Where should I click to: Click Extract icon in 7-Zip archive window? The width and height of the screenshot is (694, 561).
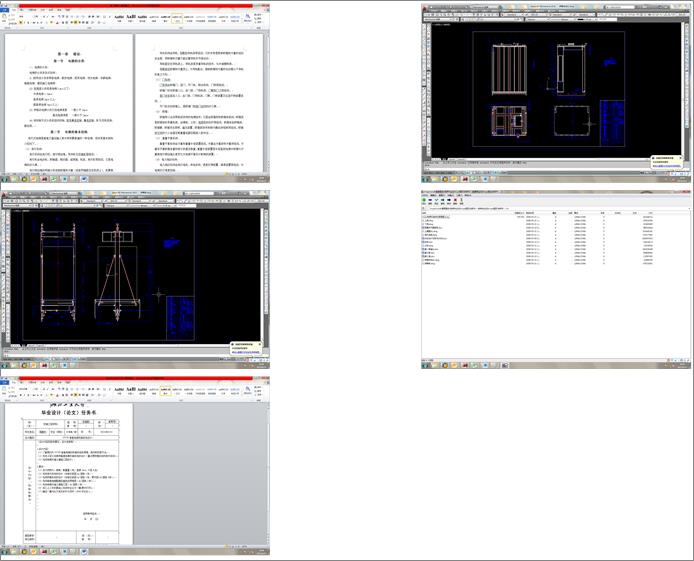pyautogui.click(x=430, y=200)
